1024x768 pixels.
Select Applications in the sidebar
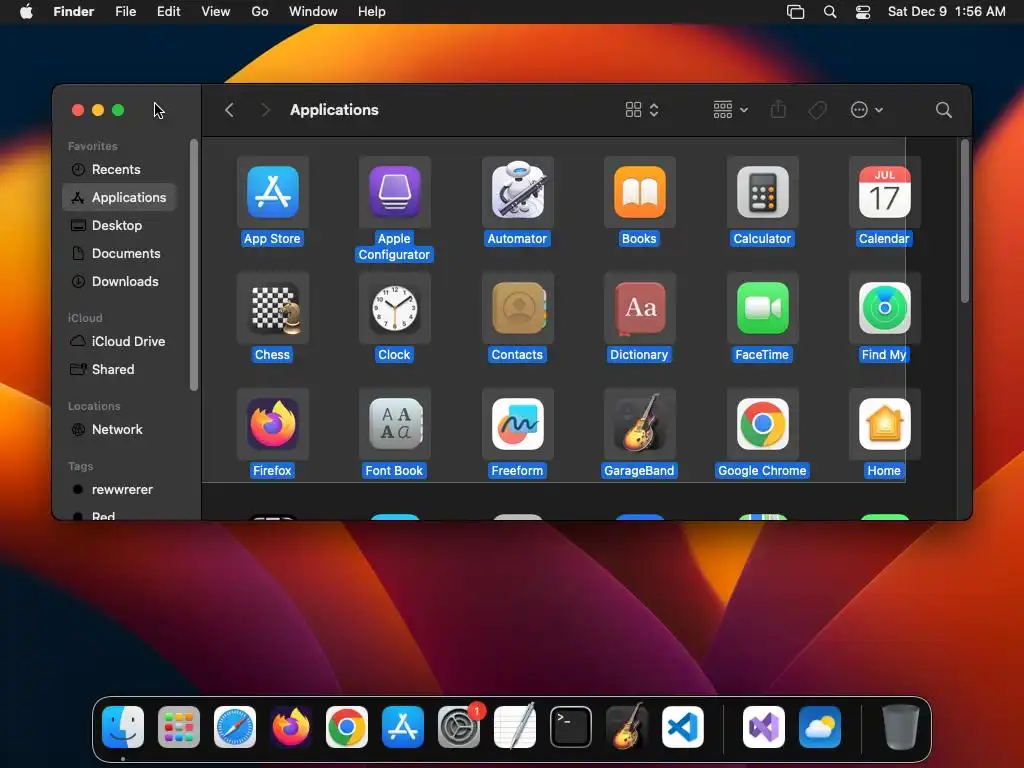pos(119,197)
